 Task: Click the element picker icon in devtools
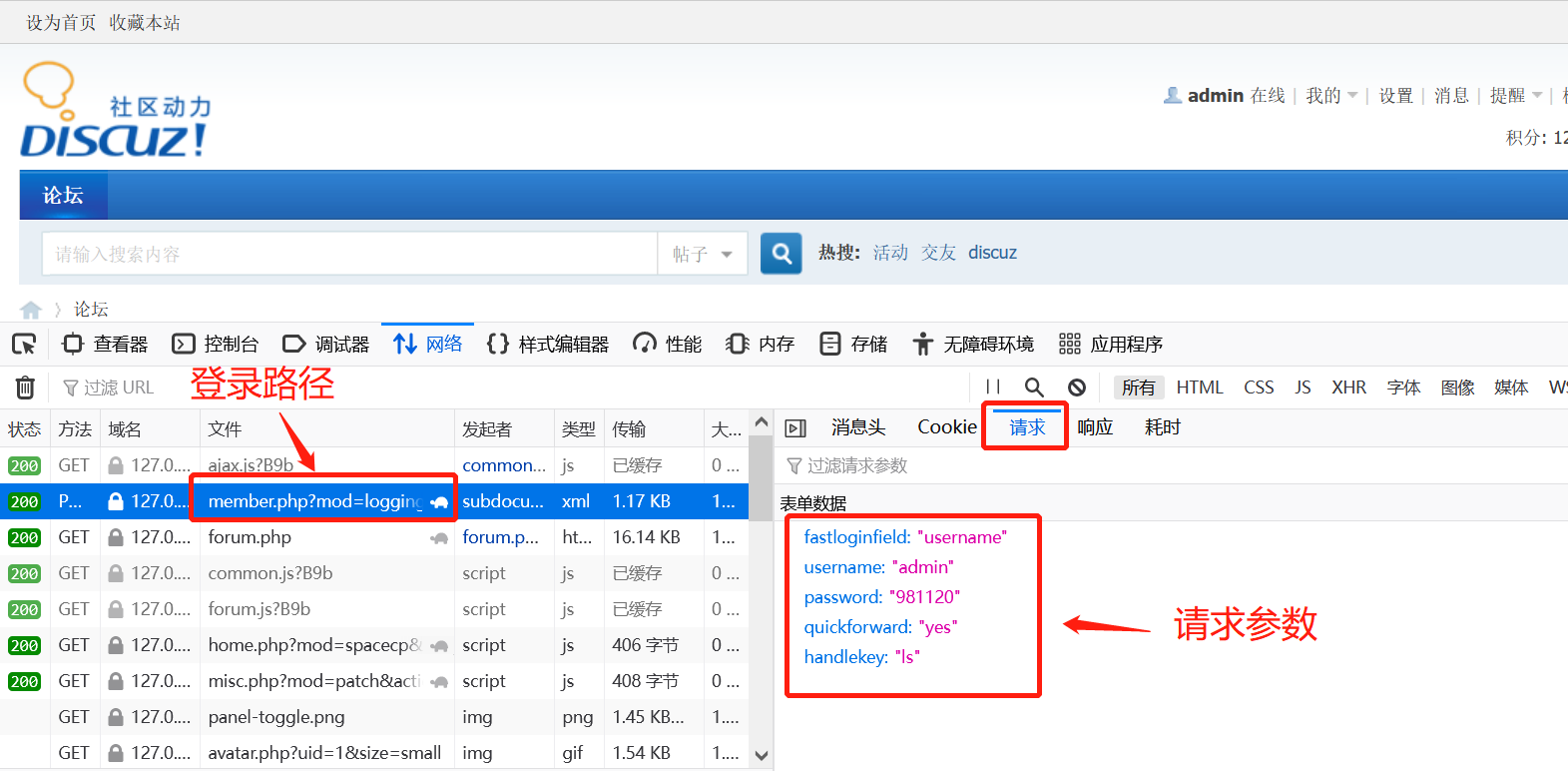[x=24, y=345]
